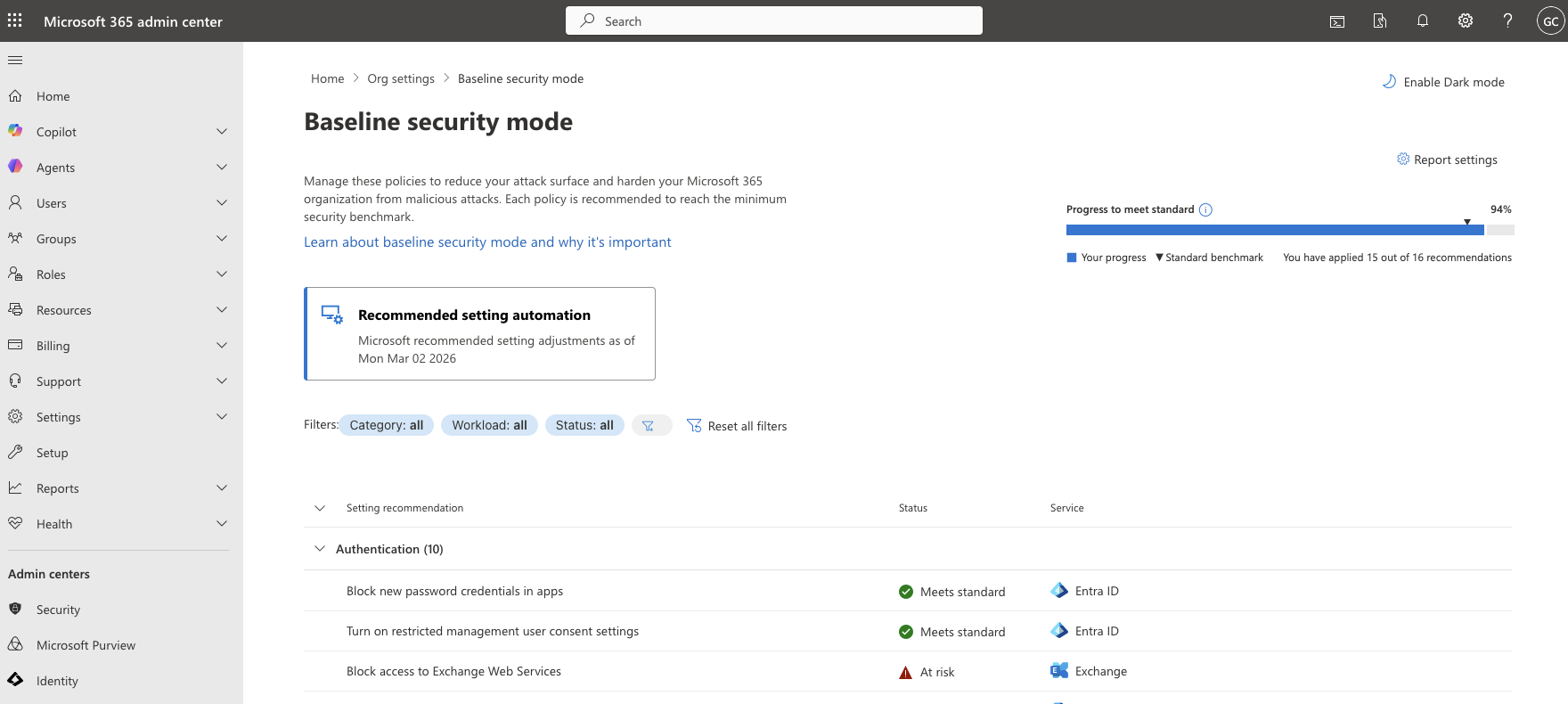This screenshot has width=1568, height=704.
Task: Open the app launcher waffle icon
Action: pos(15,20)
